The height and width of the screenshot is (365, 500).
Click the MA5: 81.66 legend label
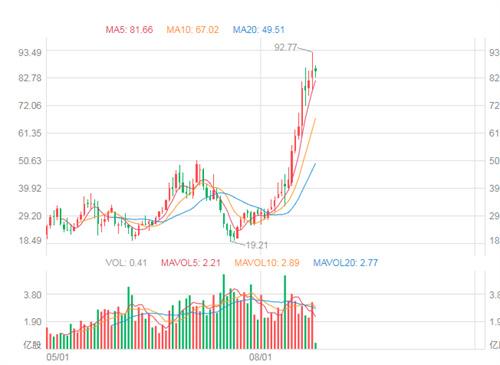(129, 30)
